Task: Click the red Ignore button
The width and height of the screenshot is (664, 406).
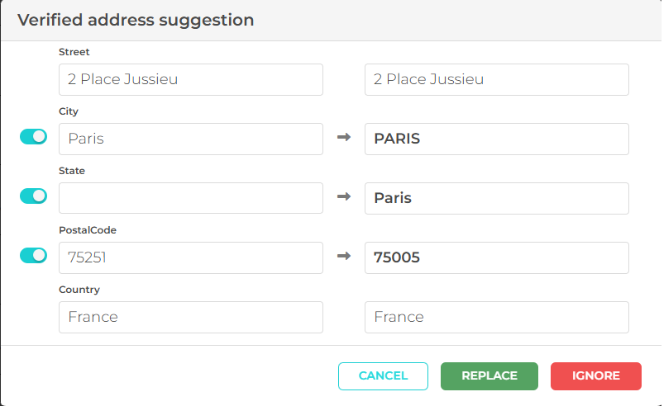Action: (596, 376)
